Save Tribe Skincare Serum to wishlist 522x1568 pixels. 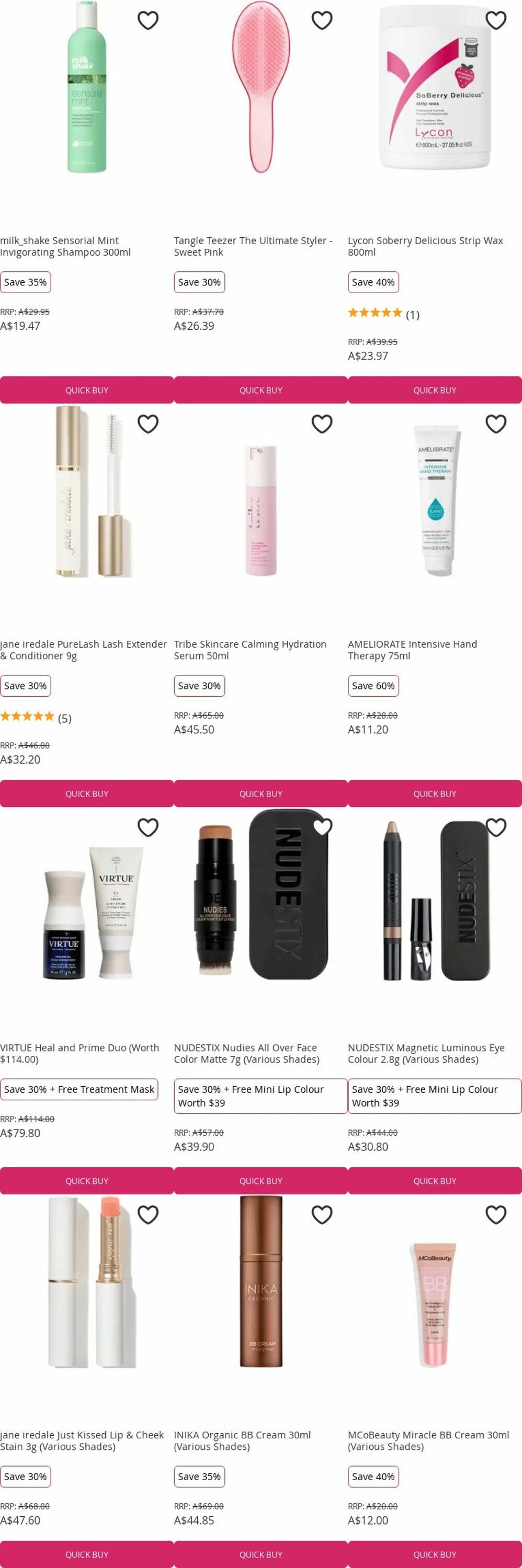tap(322, 424)
